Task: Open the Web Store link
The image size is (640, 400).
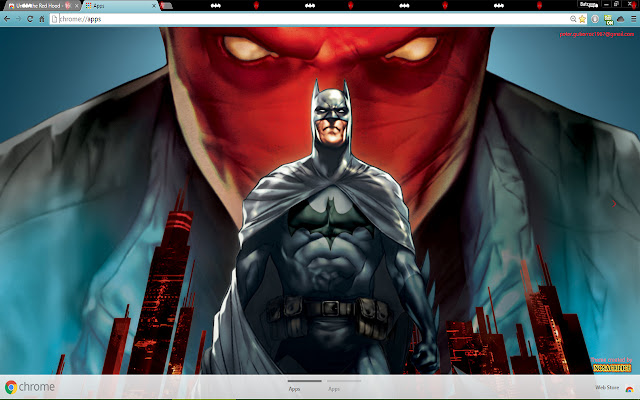Action: click(x=607, y=387)
